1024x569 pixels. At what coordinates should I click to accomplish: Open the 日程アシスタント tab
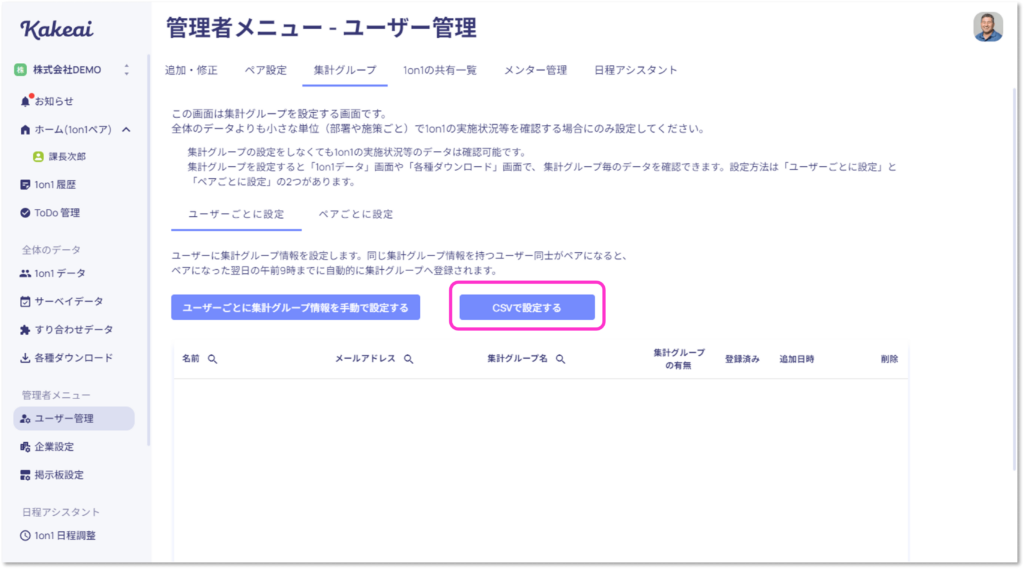(635, 70)
